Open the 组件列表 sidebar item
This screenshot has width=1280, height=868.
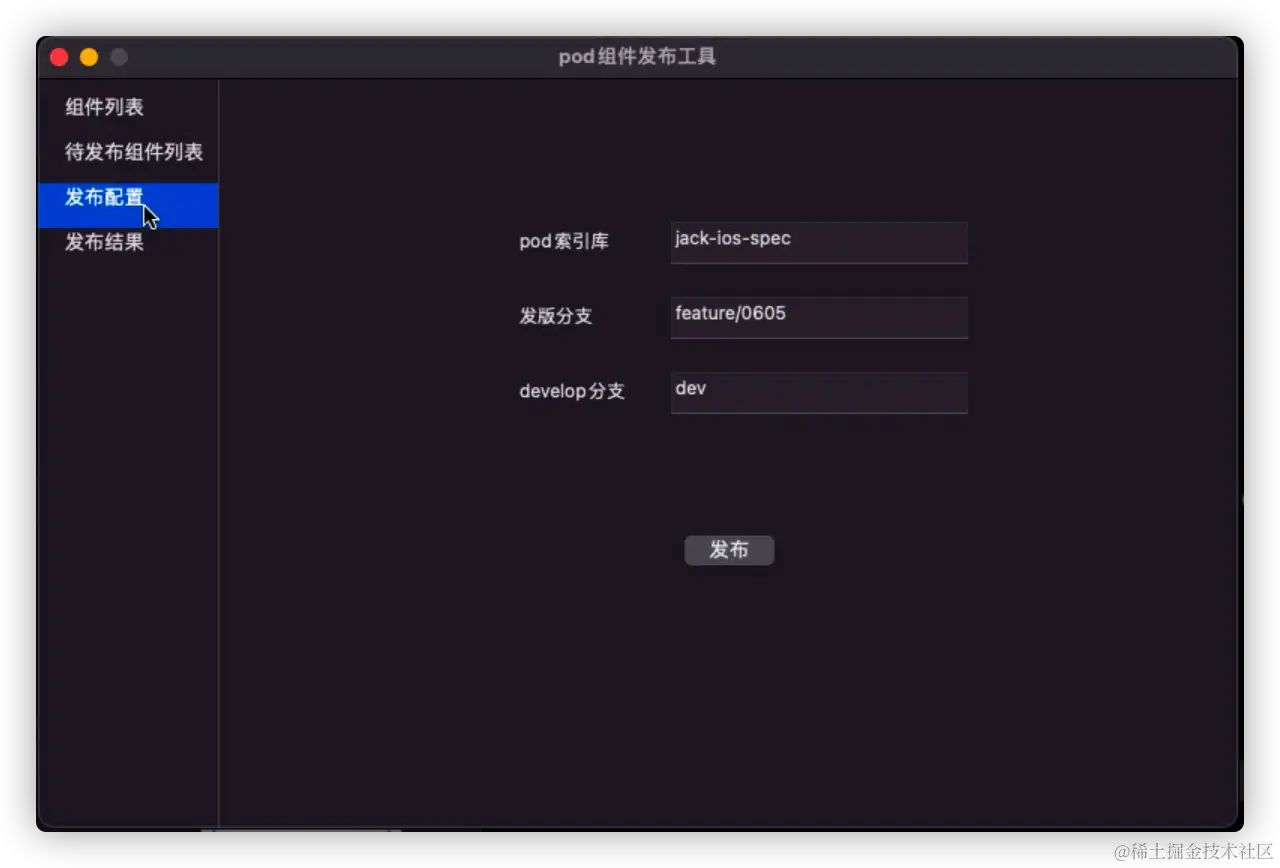coord(128,107)
